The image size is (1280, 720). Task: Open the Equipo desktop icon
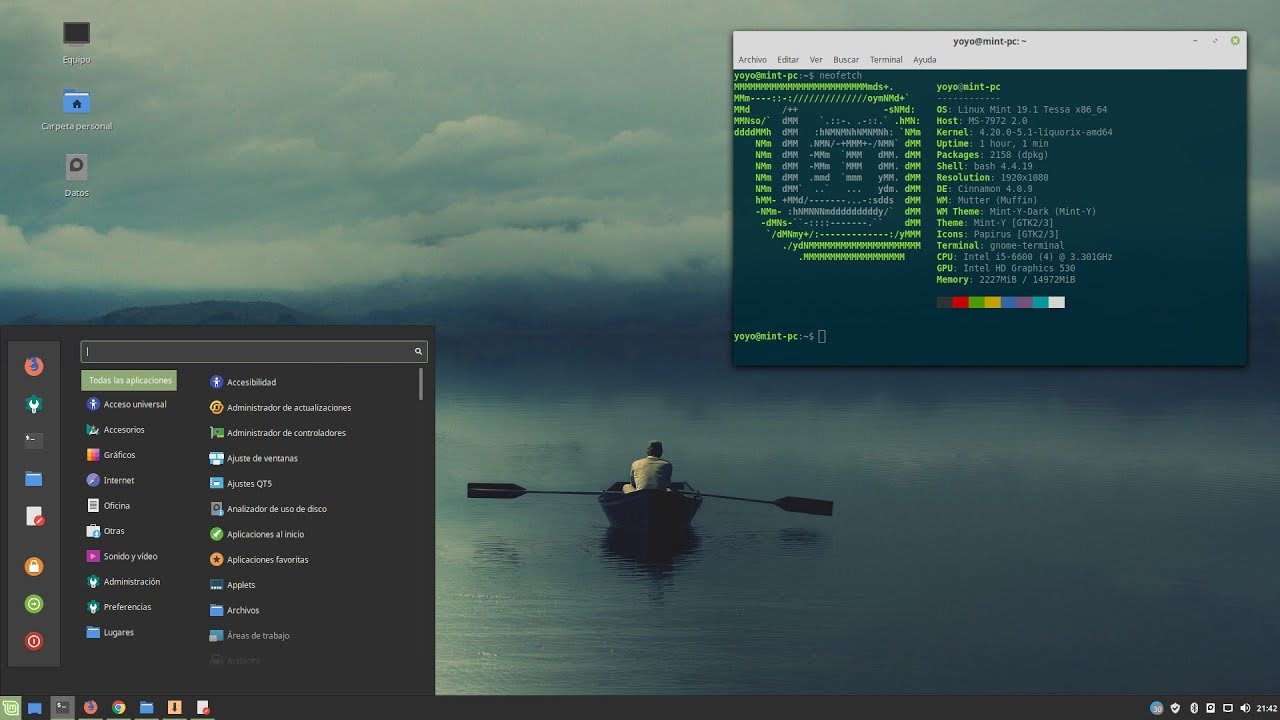point(76,33)
